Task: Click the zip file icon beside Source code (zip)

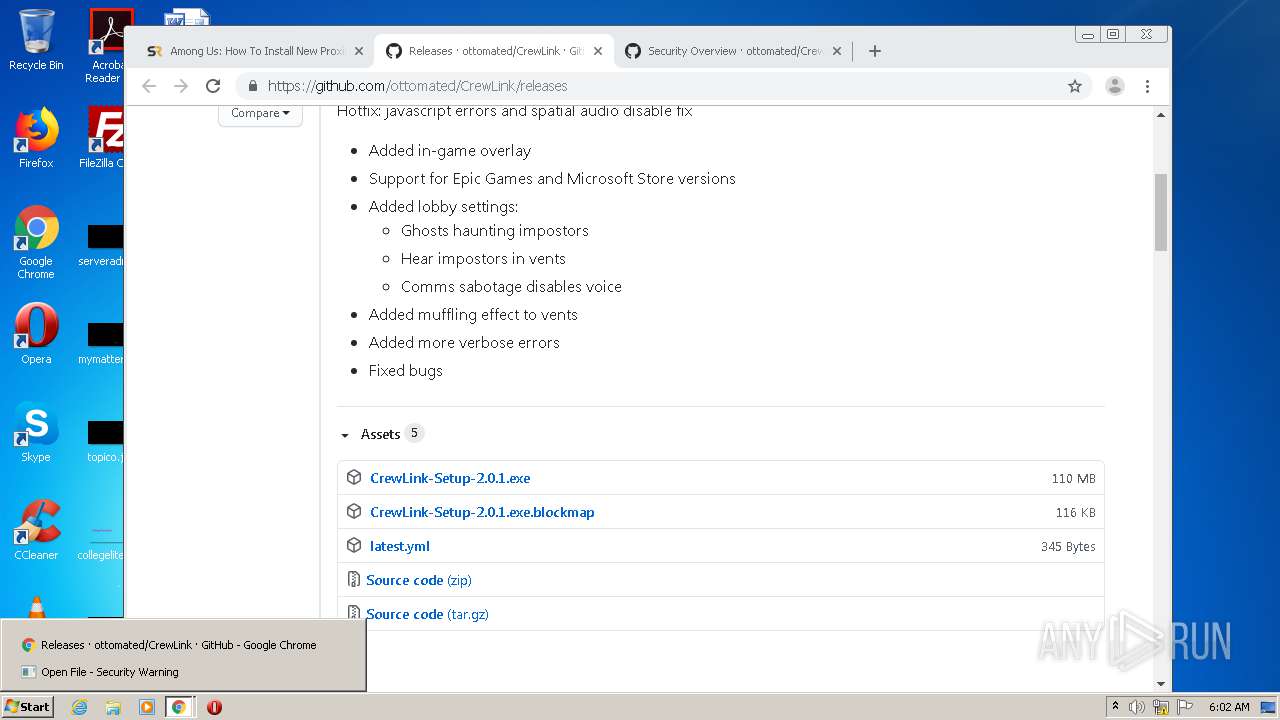Action: [353, 580]
